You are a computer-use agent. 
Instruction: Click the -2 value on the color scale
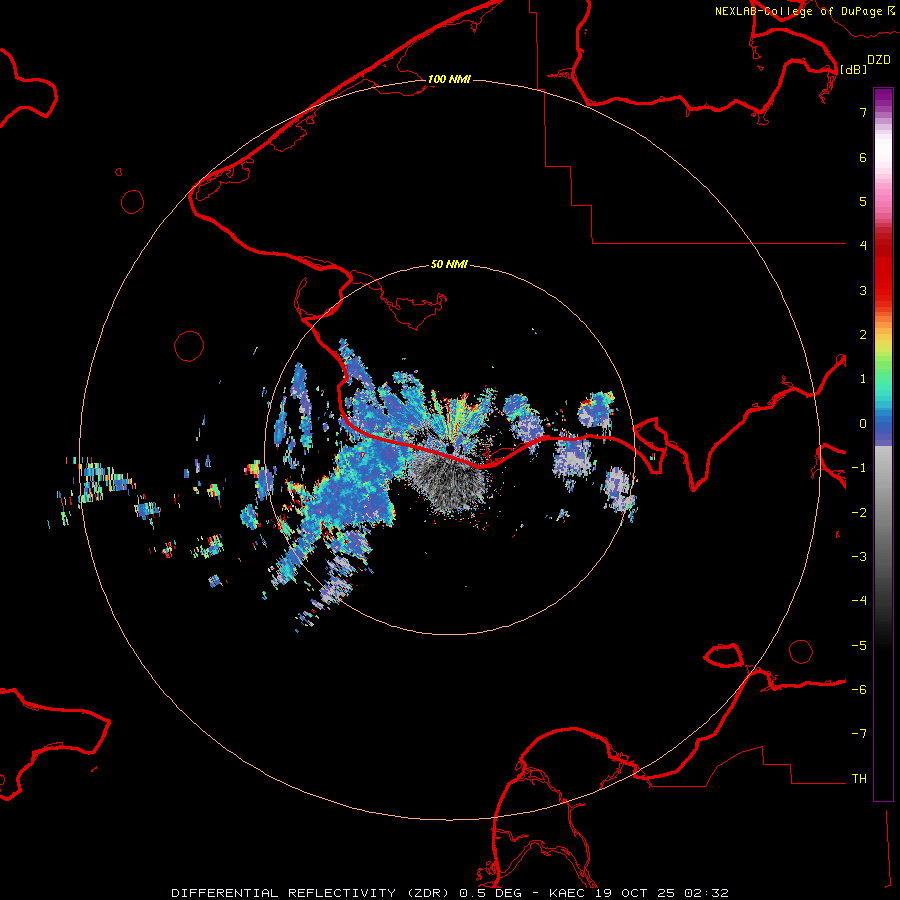click(x=859, y=513)
